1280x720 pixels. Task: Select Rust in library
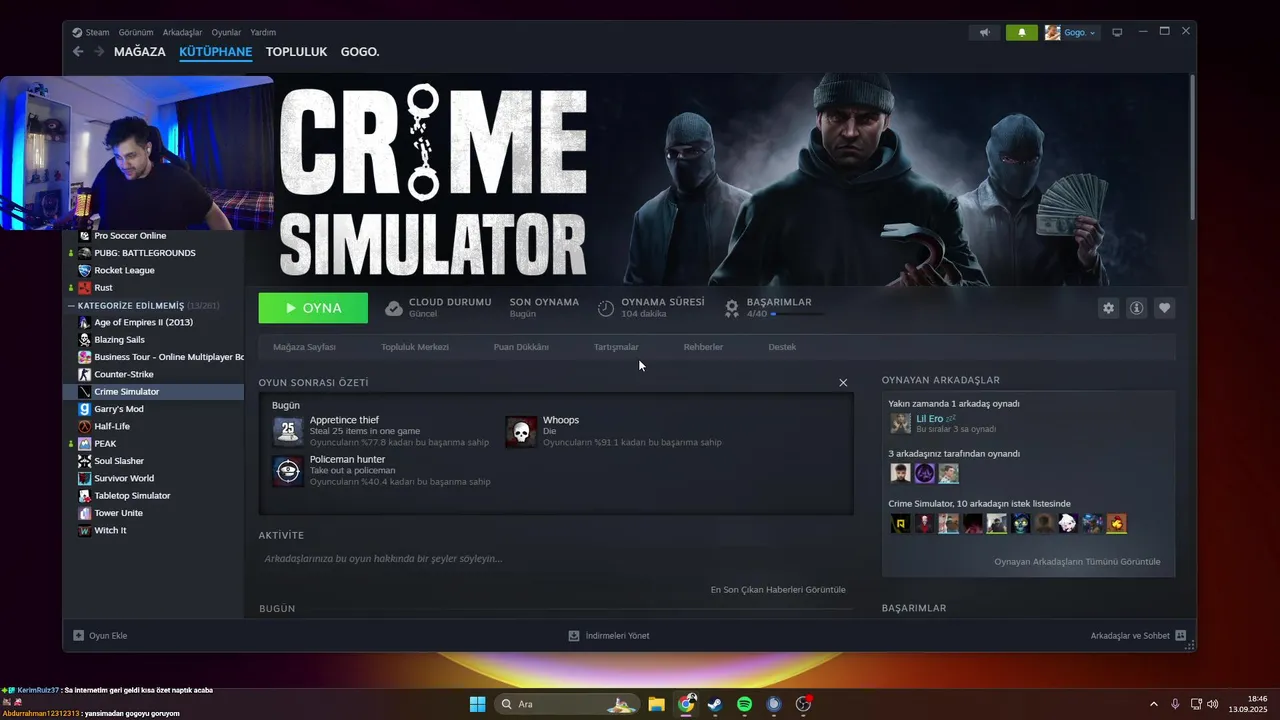pos(103,288)
